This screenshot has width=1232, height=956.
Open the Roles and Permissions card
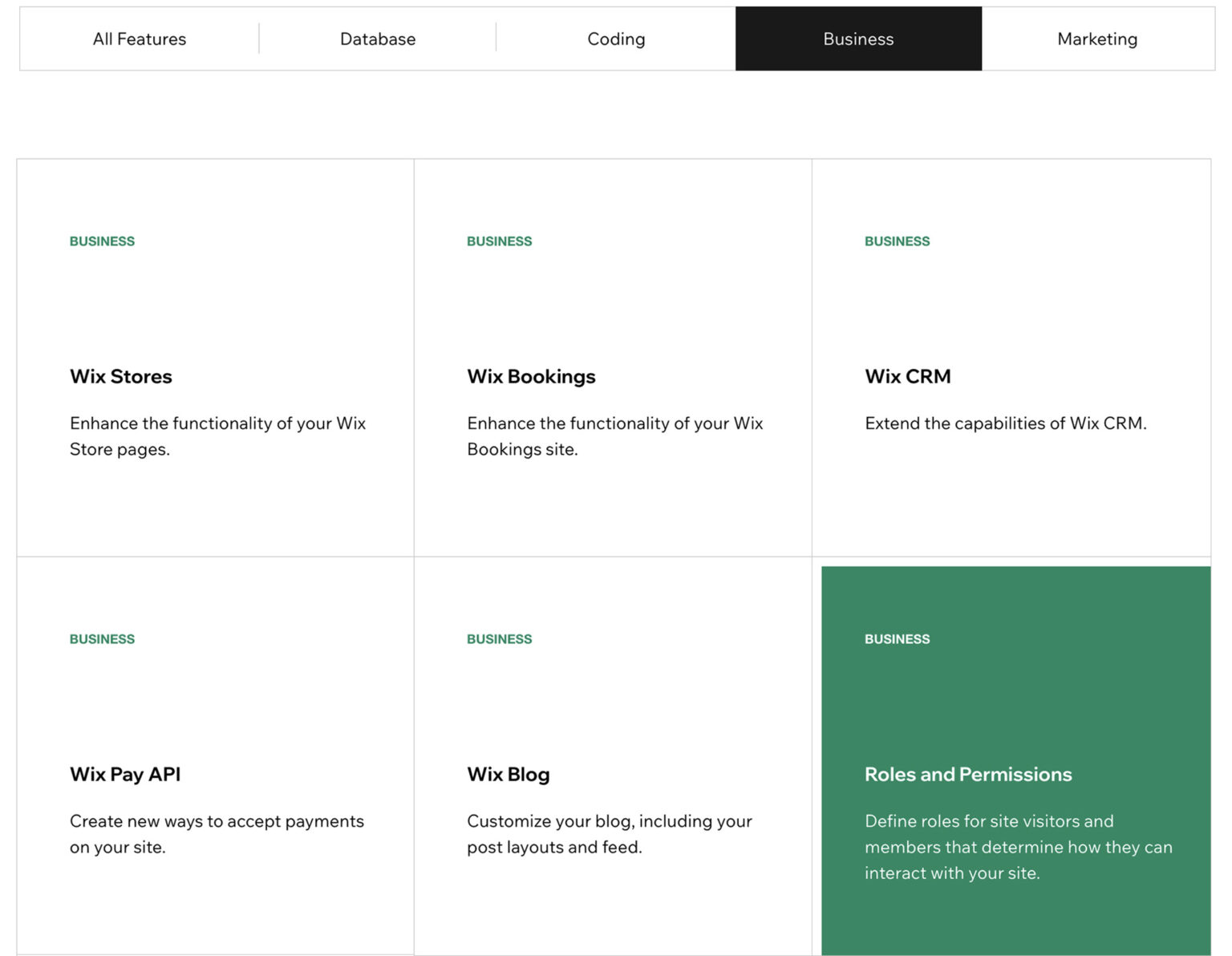1015,754
